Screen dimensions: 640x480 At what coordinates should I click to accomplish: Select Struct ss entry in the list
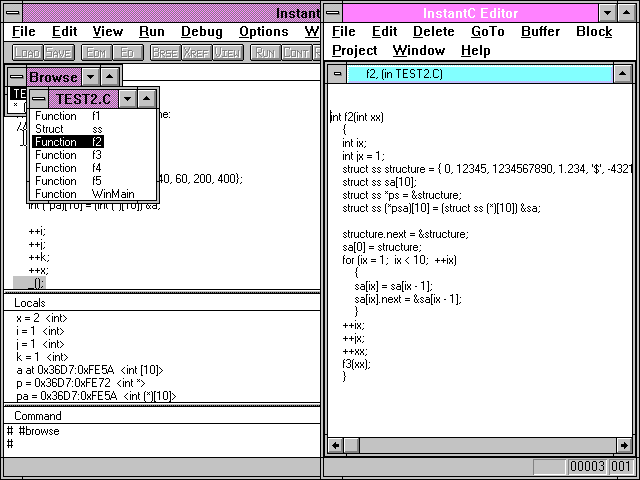(68, 129)
